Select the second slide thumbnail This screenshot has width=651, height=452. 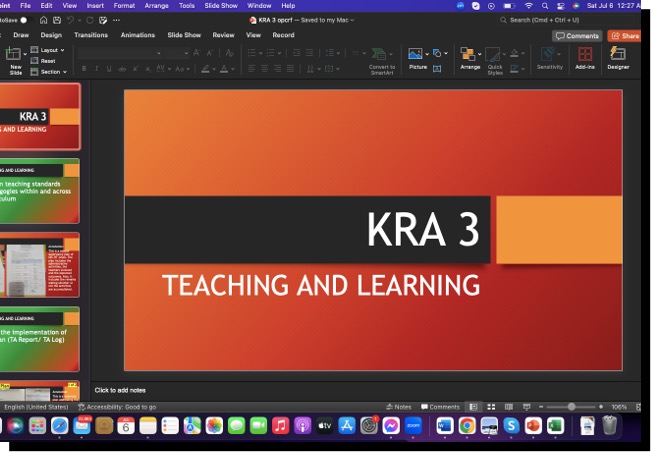pos(40,190)
